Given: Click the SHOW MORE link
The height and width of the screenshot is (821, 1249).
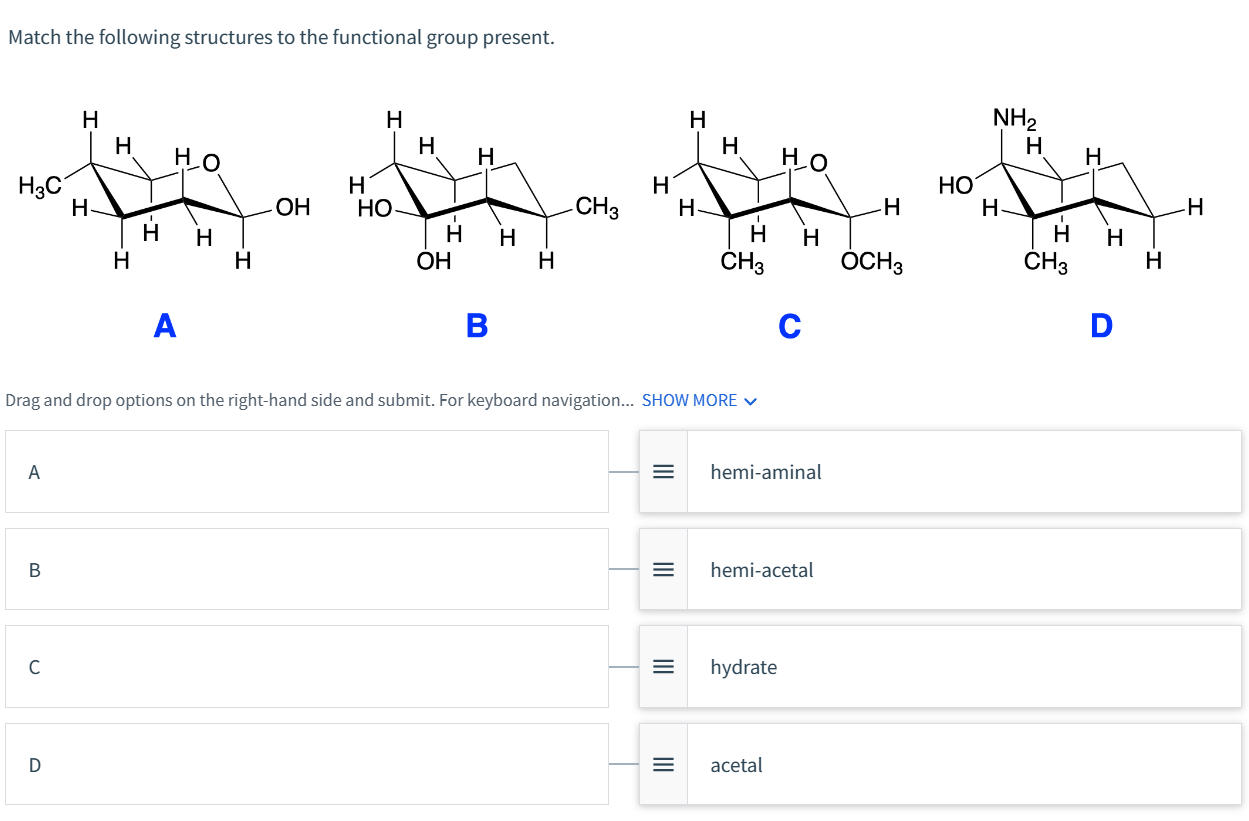Looking at the screenshot, I should (x=699, y=400).
